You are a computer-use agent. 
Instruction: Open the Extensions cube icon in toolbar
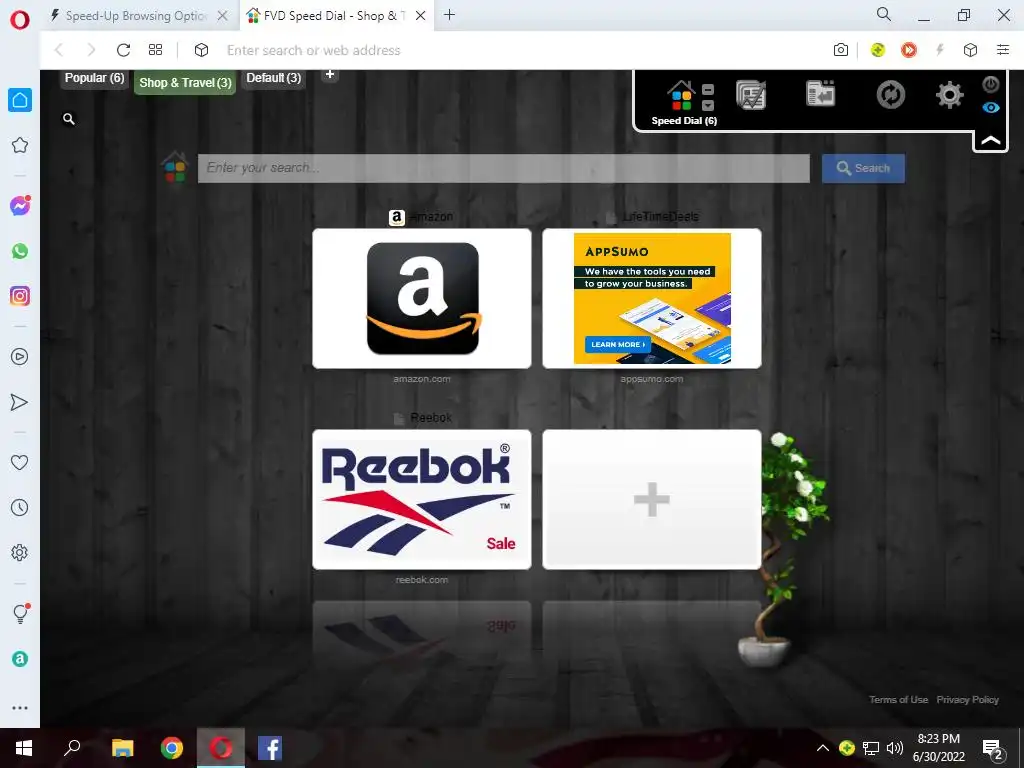click(970, 50)
